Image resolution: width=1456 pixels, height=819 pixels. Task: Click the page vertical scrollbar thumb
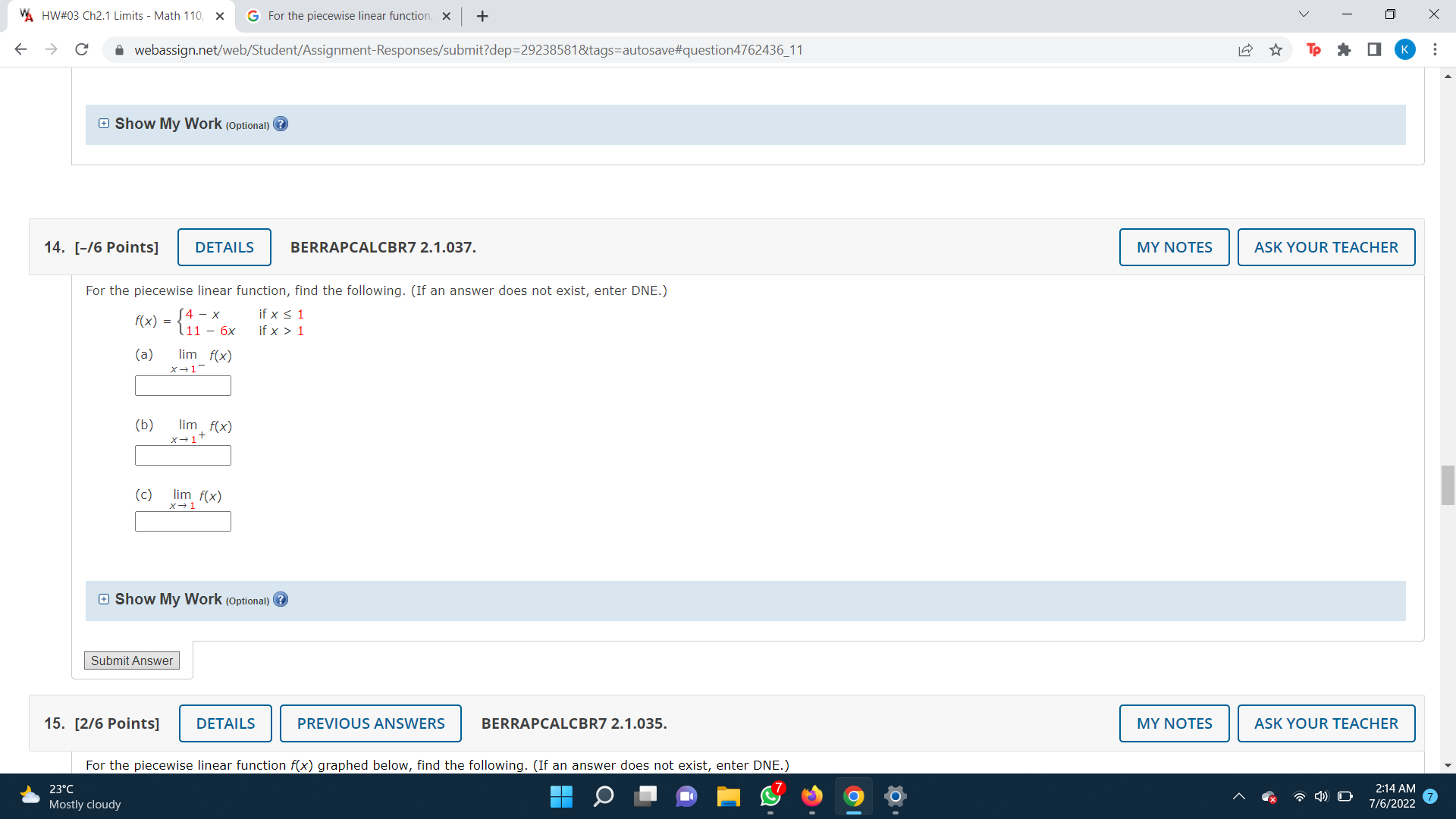pos(1448,485)
